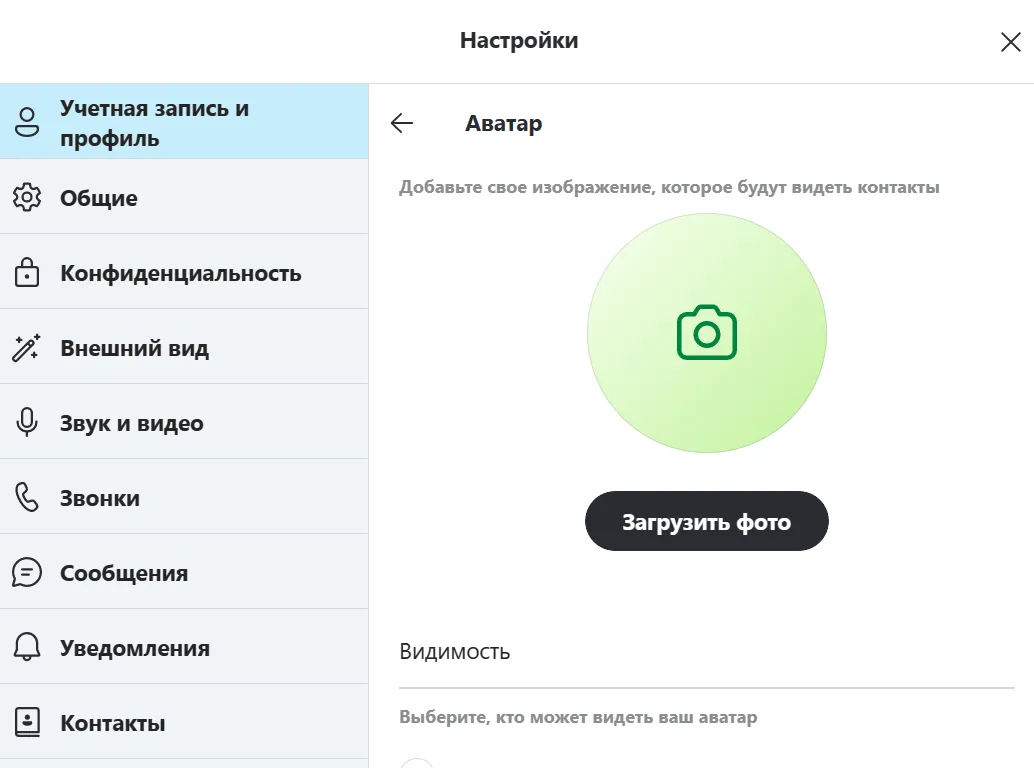Close the Настройки settings window
1034x768 pixels.
(1010, 42)
